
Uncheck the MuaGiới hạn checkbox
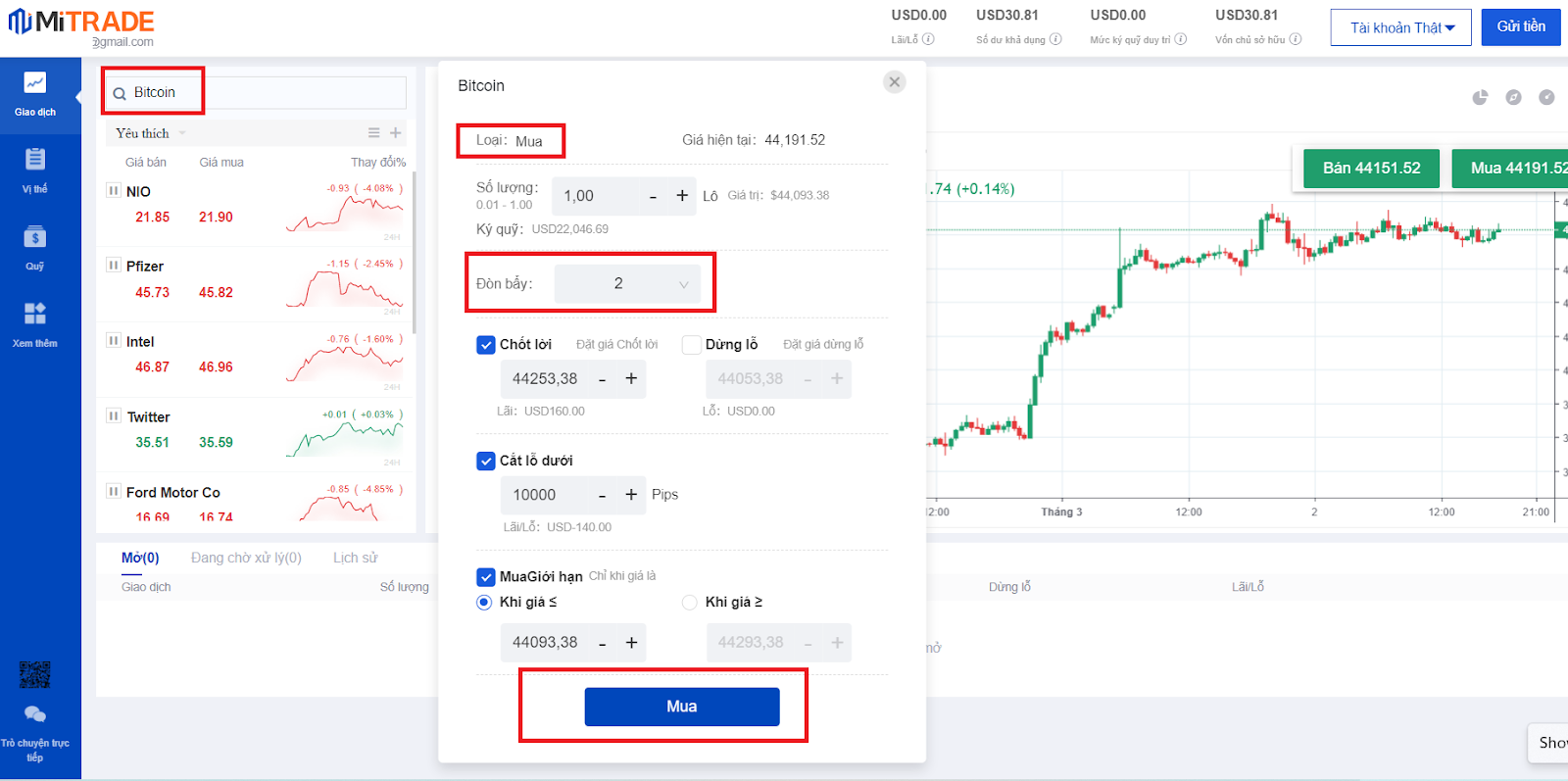[x=486, y=577]
